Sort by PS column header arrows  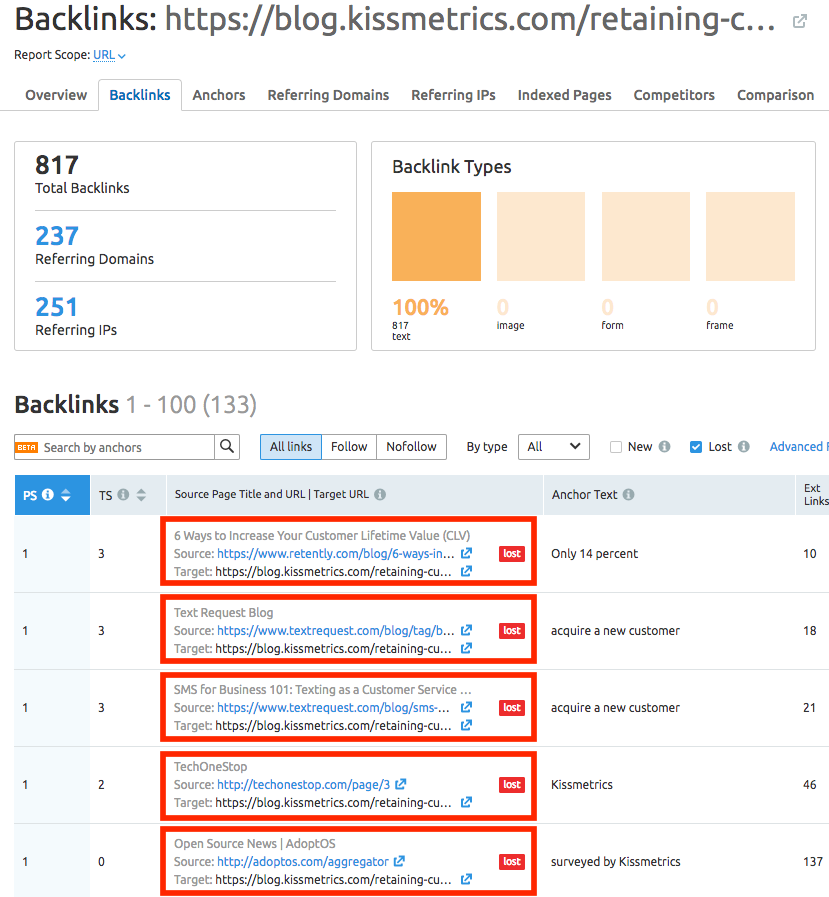tap(66, 494)
